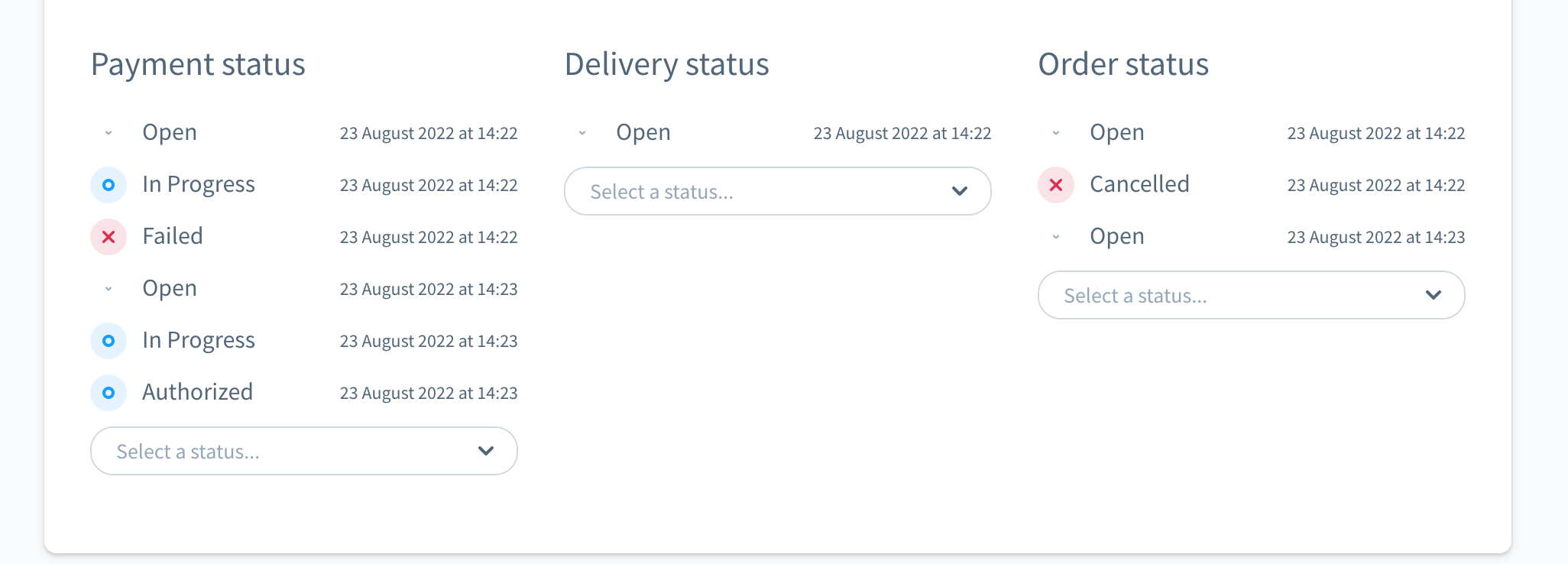The image size is (1568, 564).
Task: Click the red Failed icon in Payment status
Action: coord(108,237)
